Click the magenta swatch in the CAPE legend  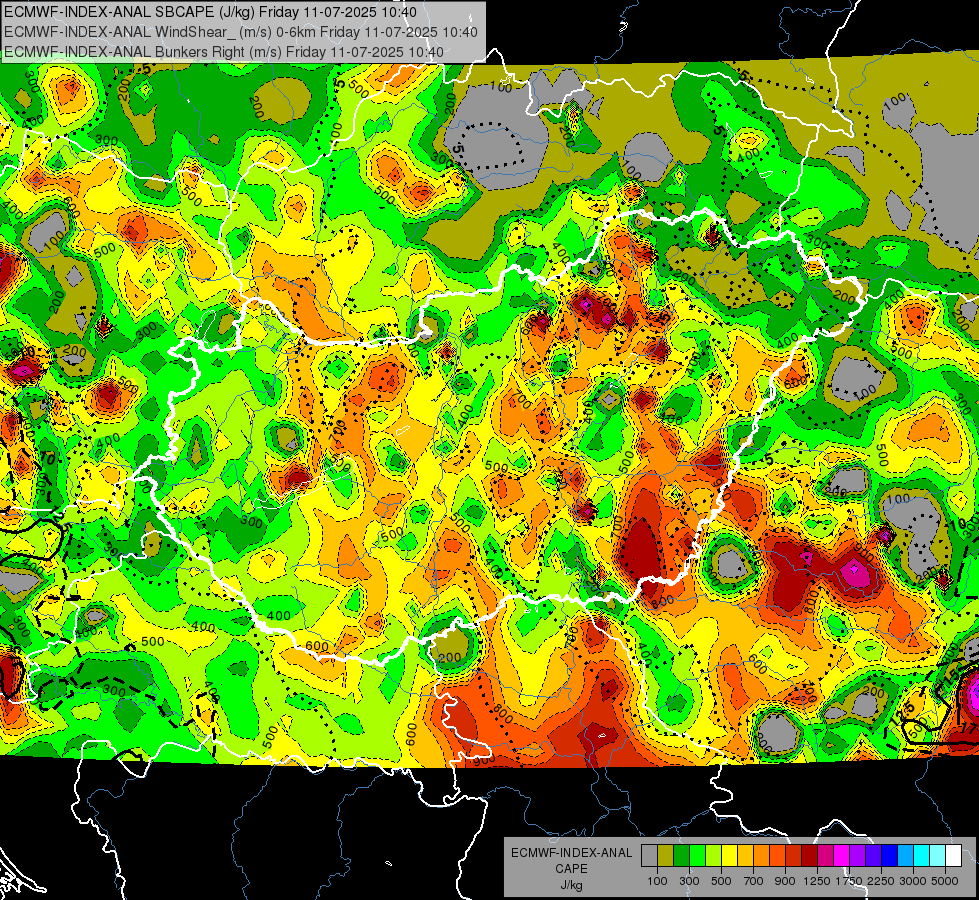click(841, 855)
